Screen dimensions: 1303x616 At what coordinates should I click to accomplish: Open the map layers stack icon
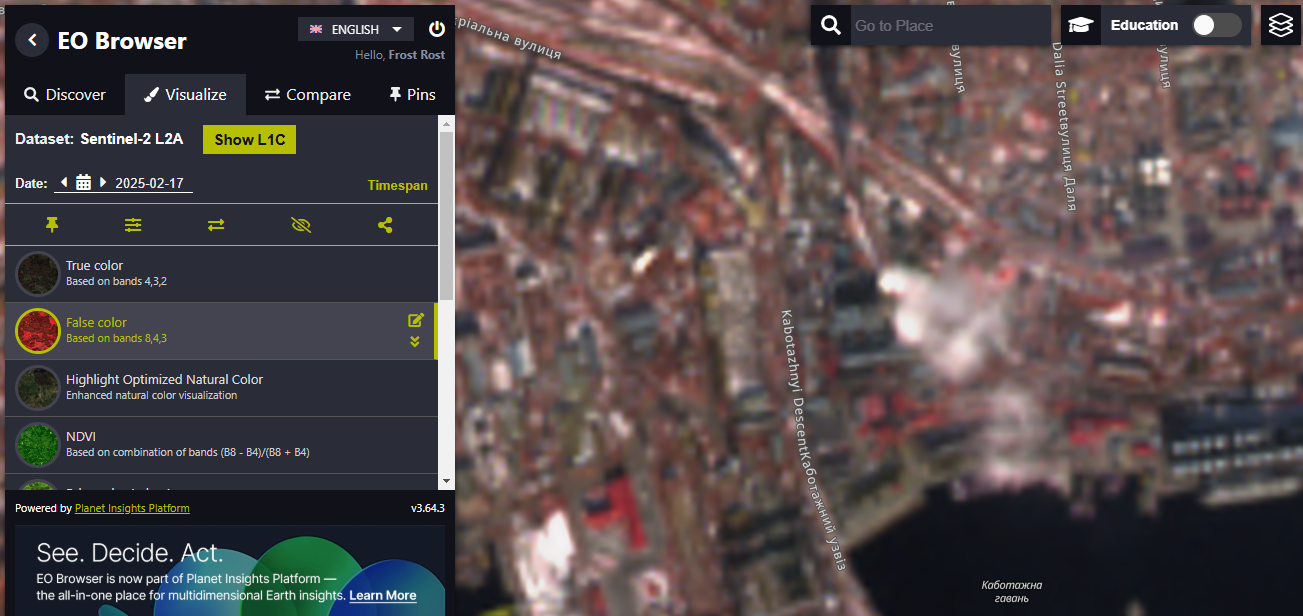click(1281, 25)
